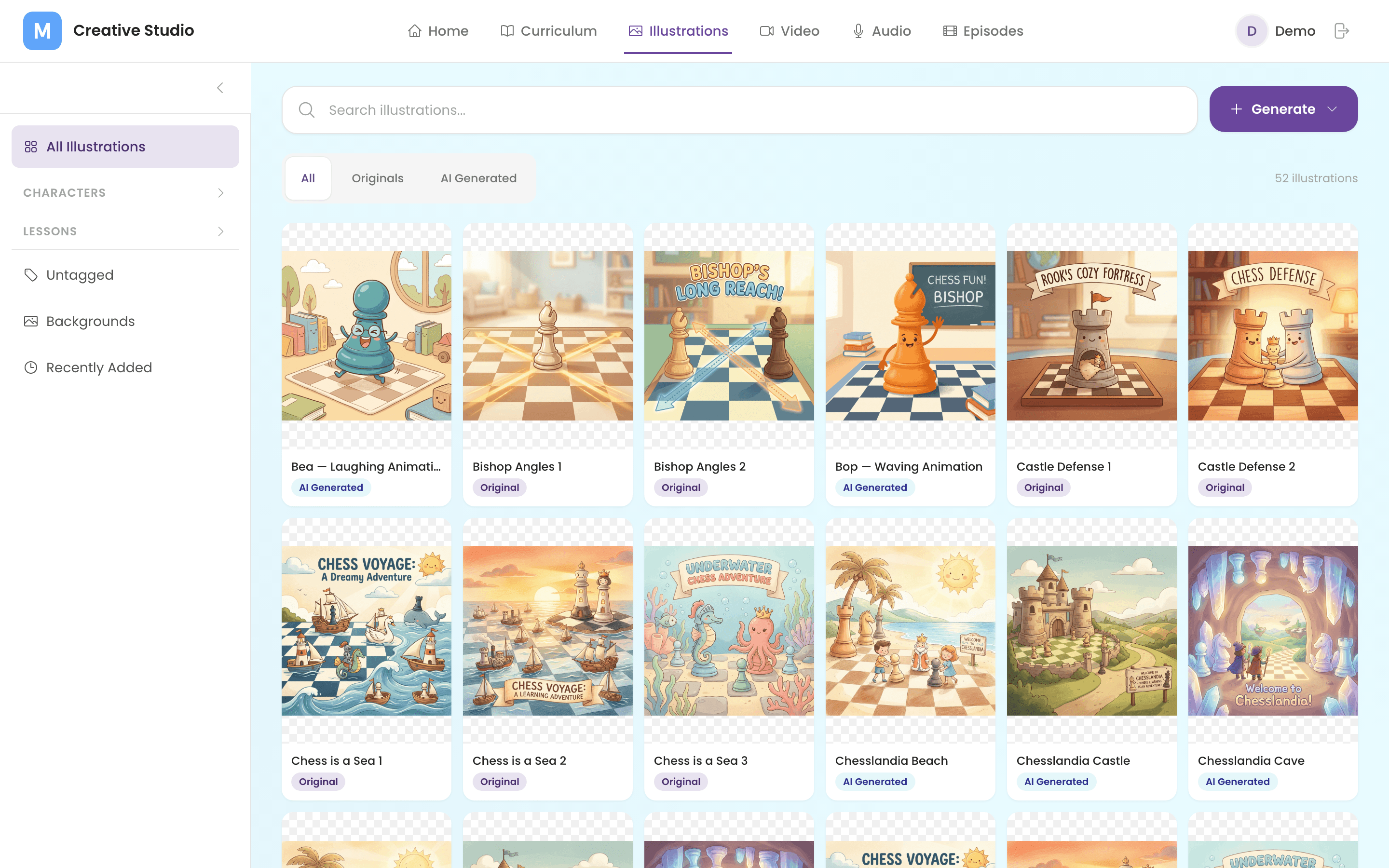Click the Untagged tag icon

tap(31, 275)
